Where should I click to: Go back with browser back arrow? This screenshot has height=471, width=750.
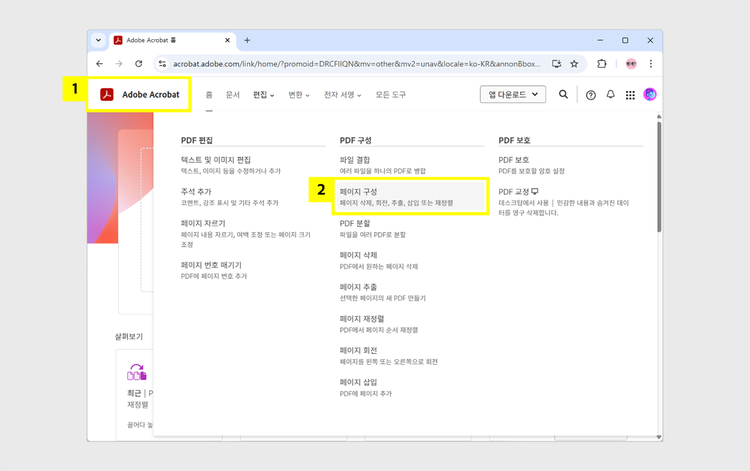99,64
